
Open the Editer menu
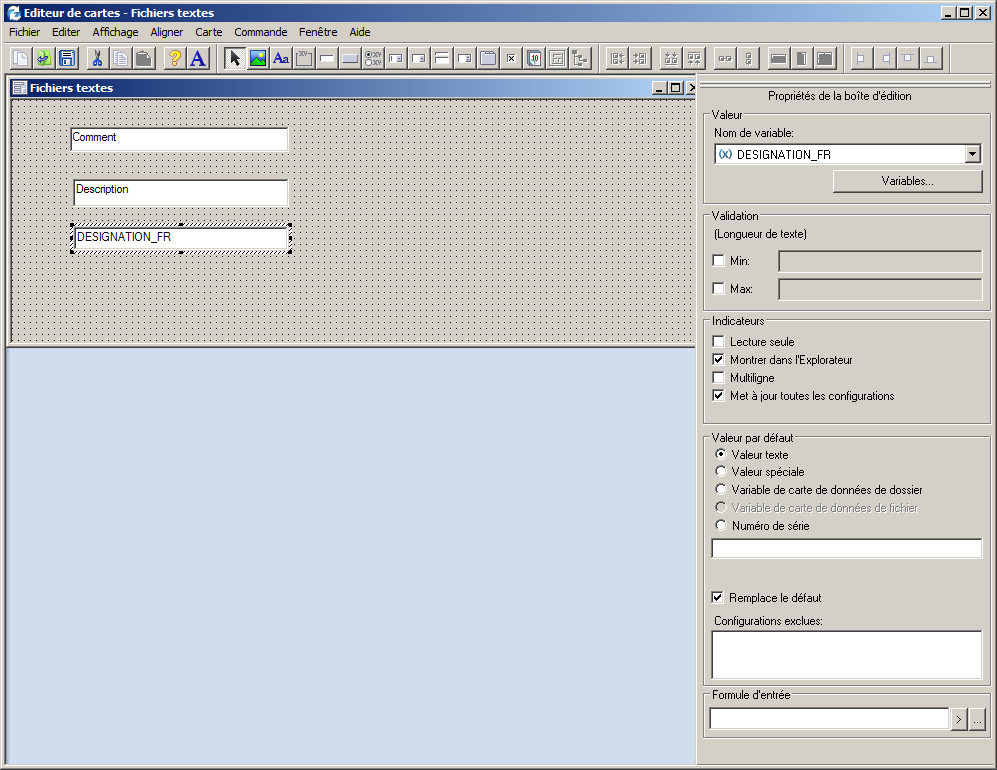pos(66,32)
